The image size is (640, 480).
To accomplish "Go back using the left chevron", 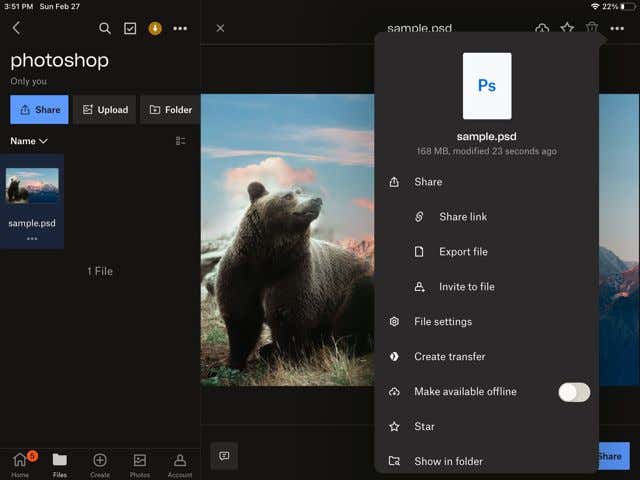I will [x=16, y=28].
